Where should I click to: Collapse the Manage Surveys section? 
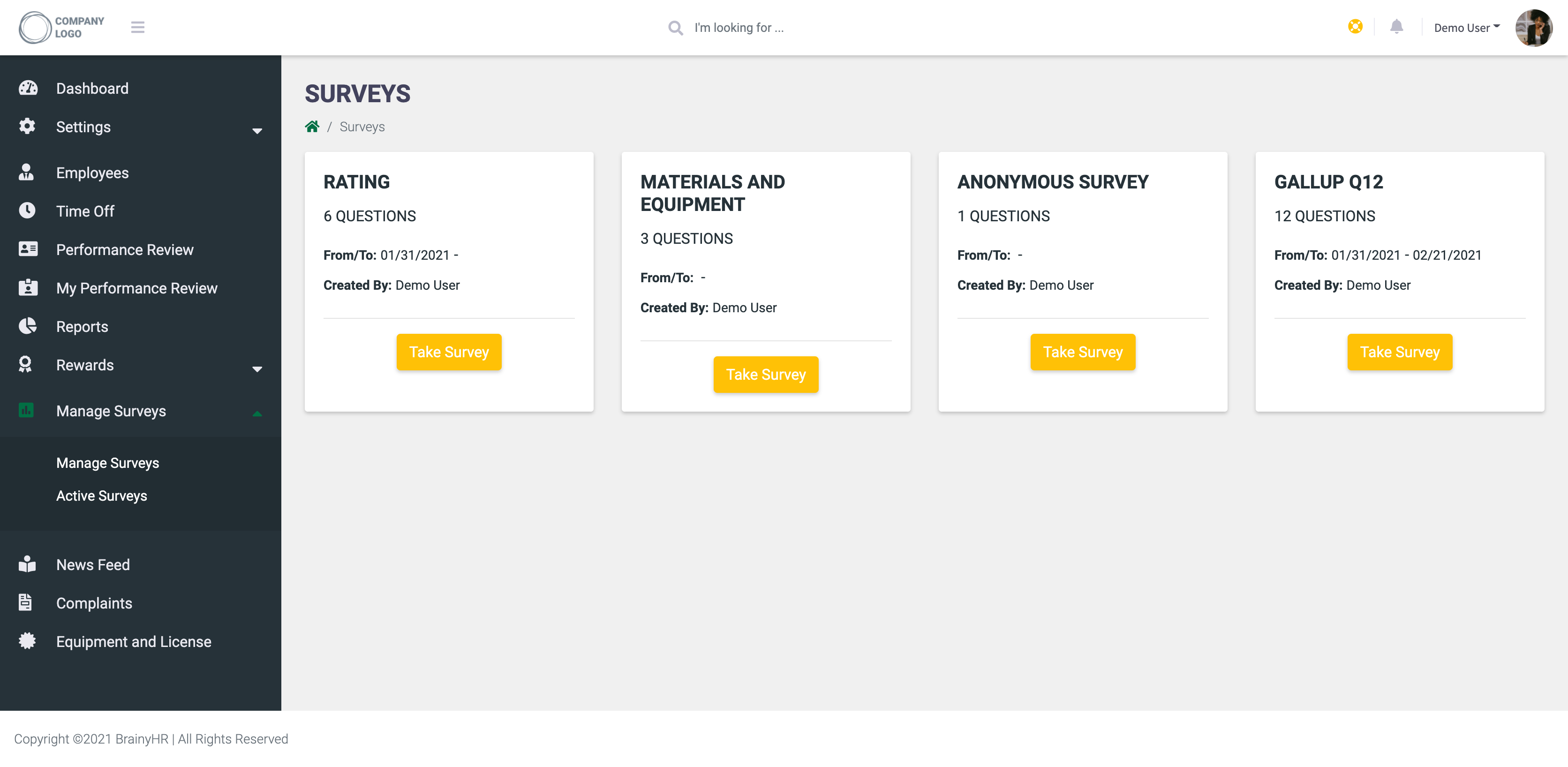pos(257,414)
